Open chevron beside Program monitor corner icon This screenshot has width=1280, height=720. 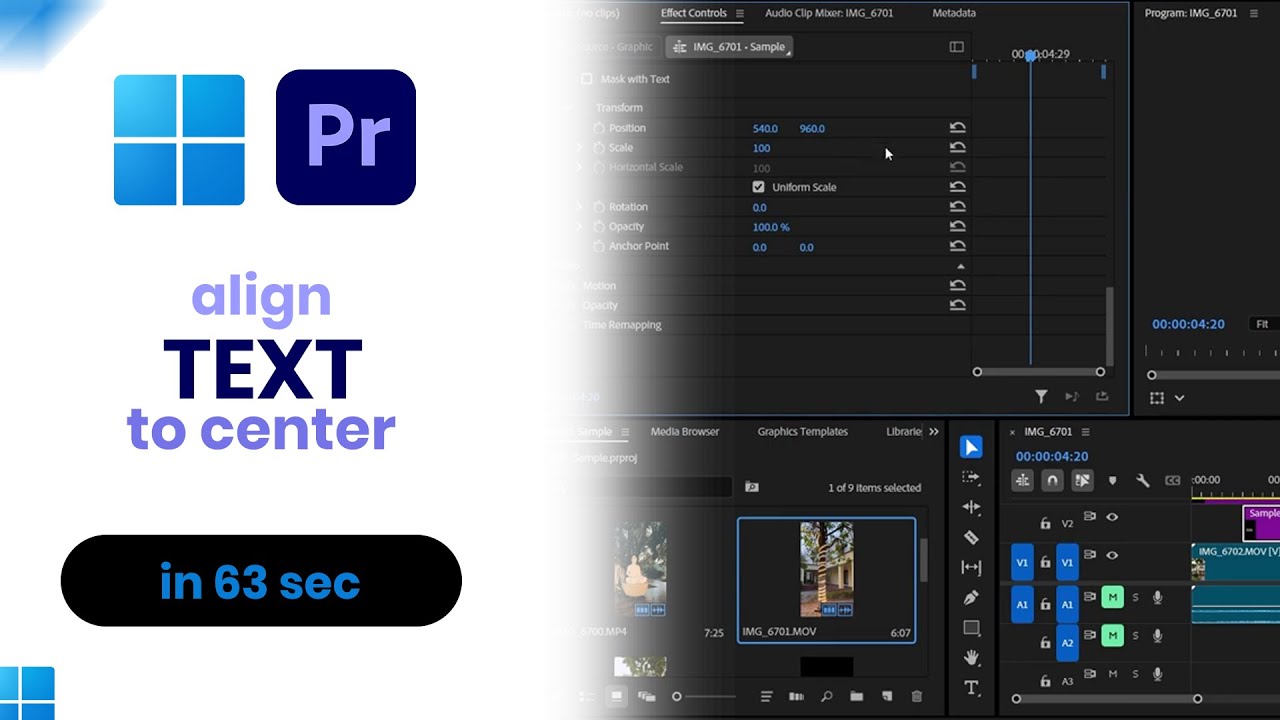[x=1179, y=398]
